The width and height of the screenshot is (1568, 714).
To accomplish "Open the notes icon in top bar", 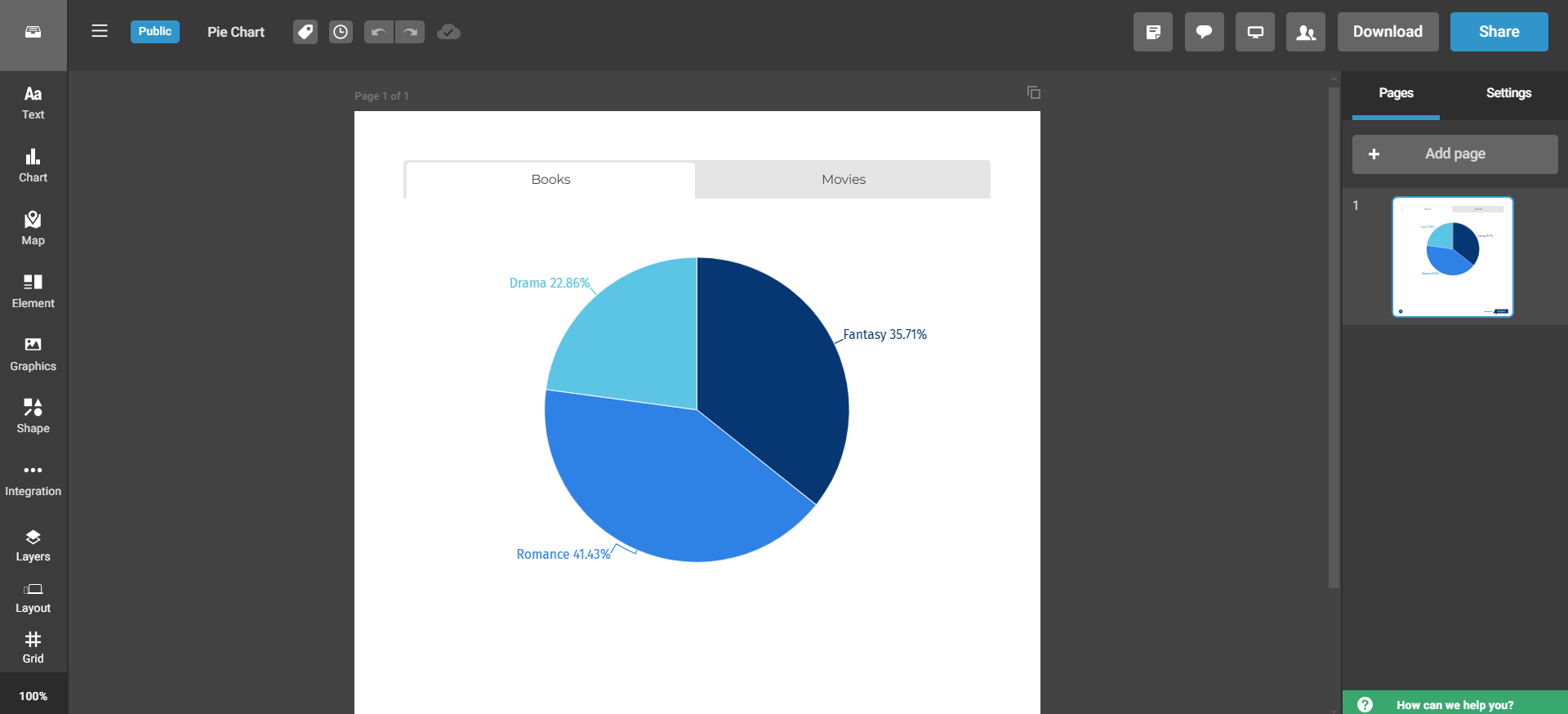I will [x=1153, y=32].
